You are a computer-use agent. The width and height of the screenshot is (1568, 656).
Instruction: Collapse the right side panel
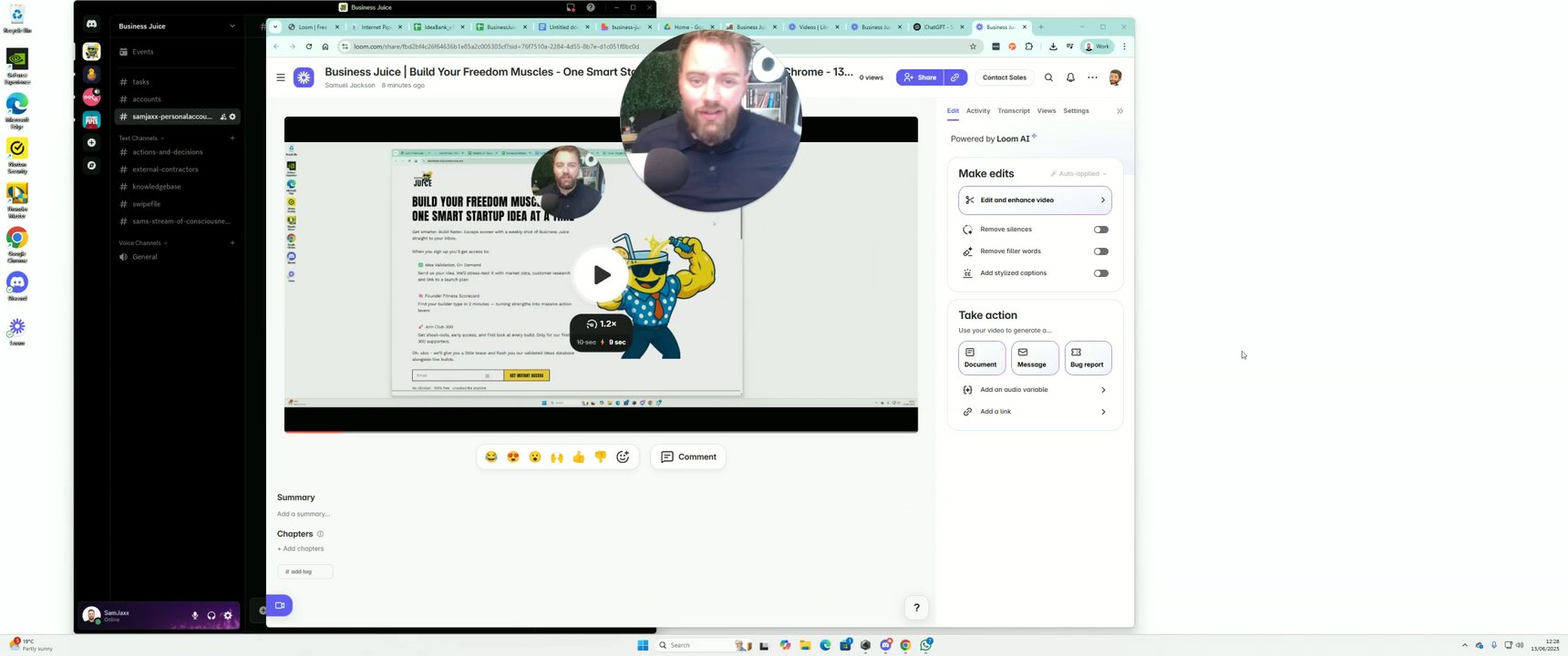point(1119,111)
